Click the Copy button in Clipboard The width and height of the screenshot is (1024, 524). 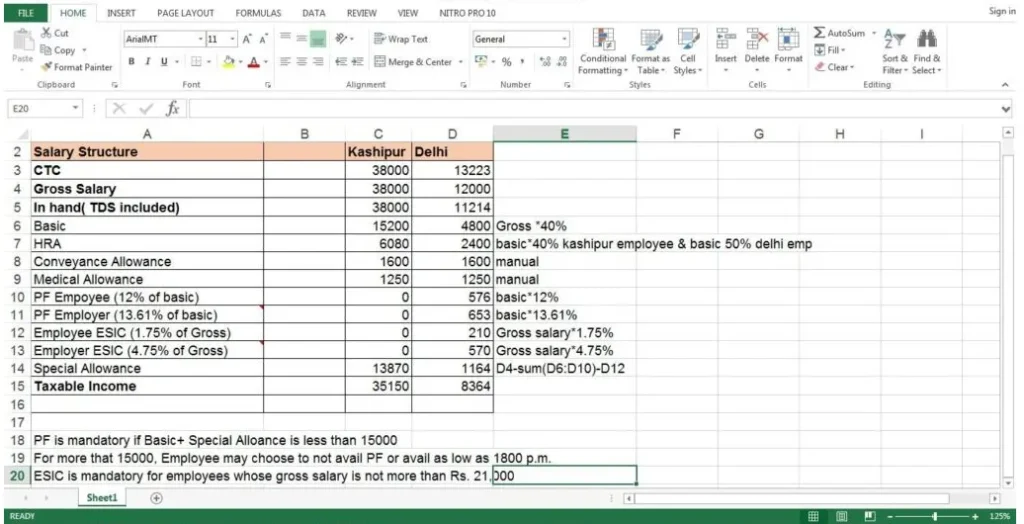pyautogui.click(x=58, y=50)
